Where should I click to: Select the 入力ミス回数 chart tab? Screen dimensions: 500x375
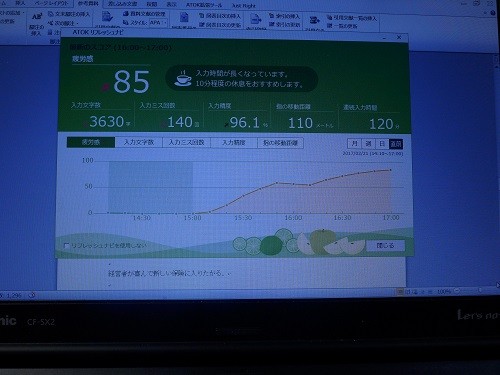pyautogui.click(x=186, y=143)
